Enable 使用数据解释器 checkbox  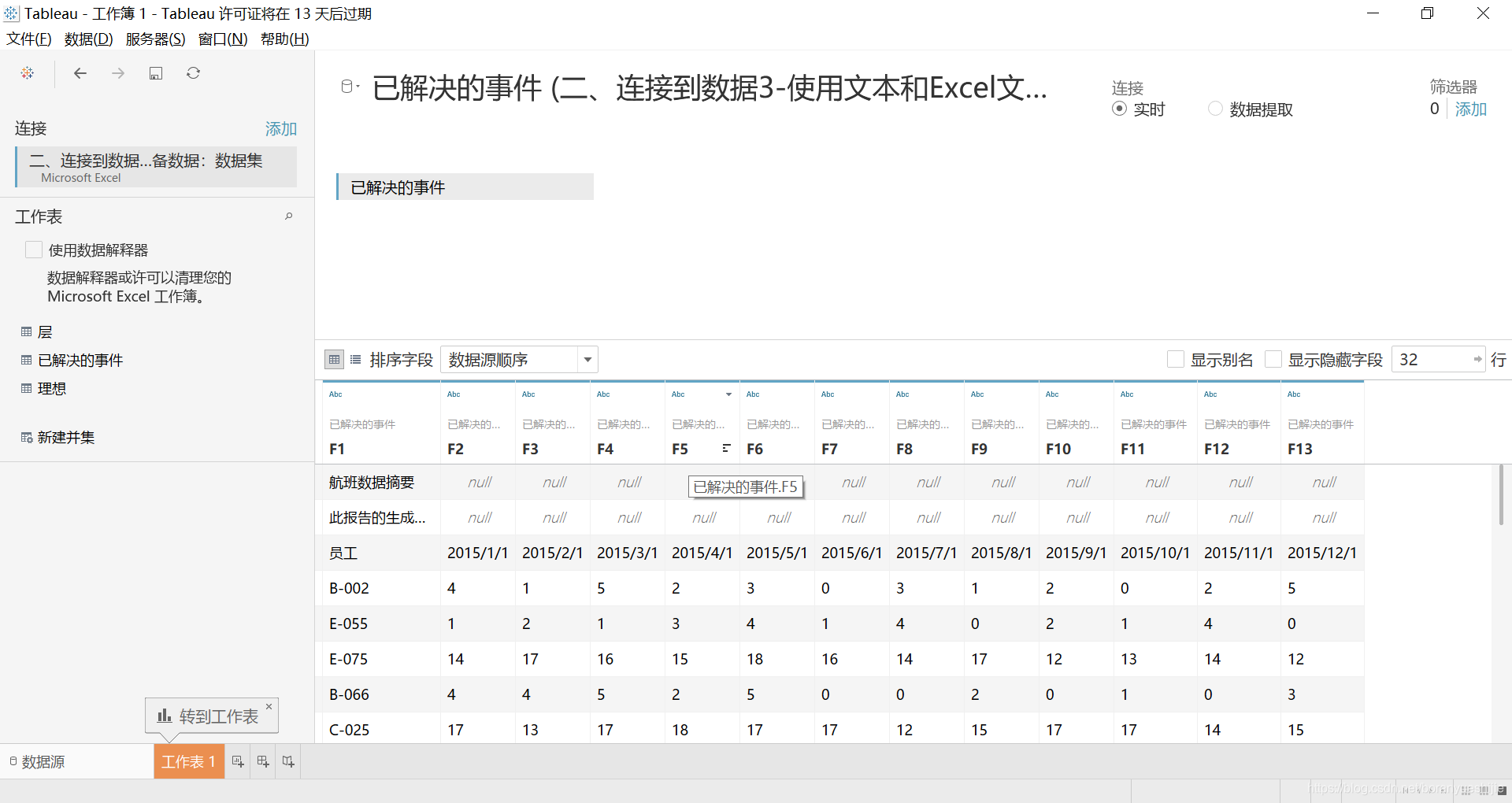34,250
